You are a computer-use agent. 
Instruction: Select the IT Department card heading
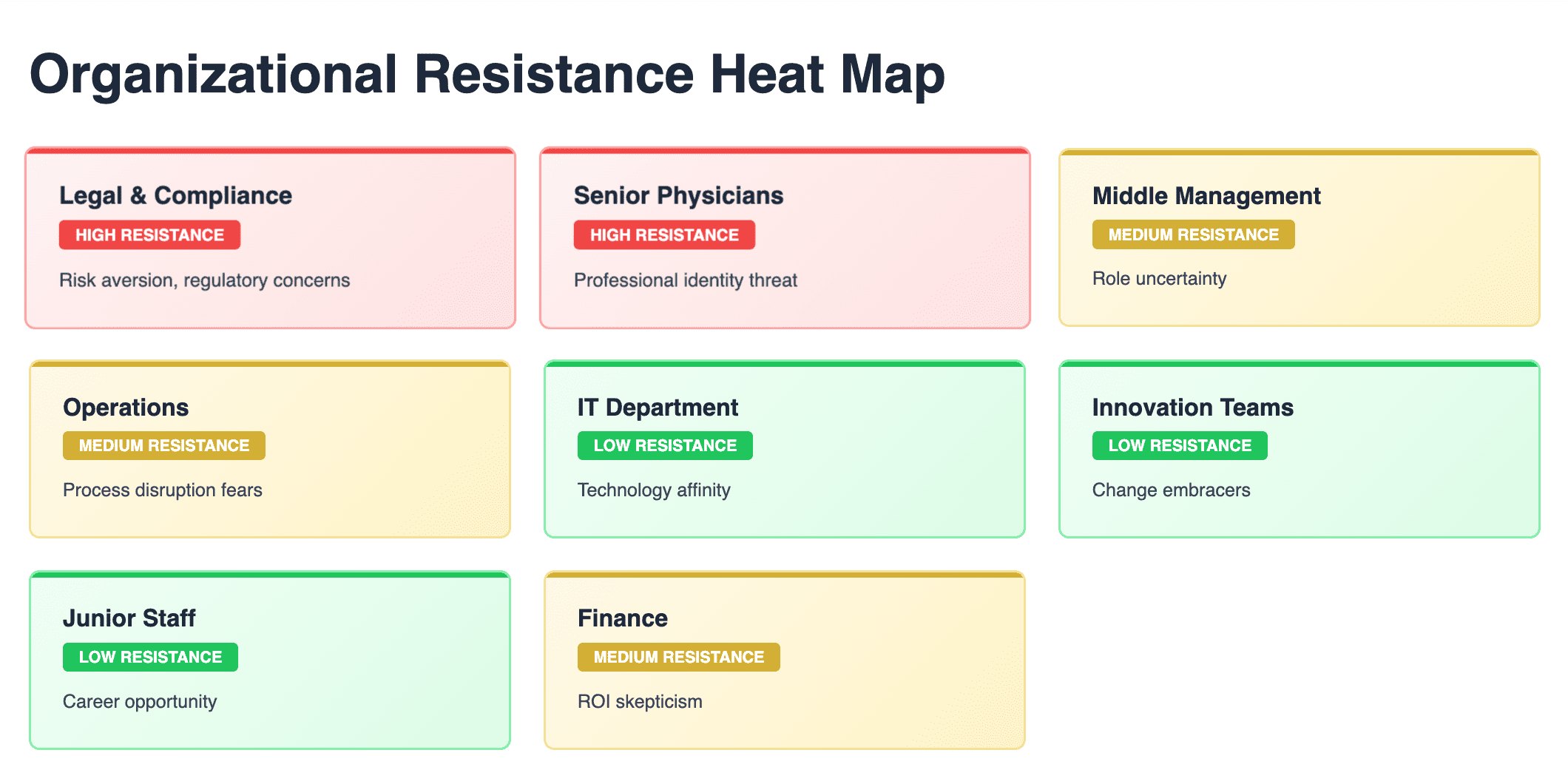point(658,408)
